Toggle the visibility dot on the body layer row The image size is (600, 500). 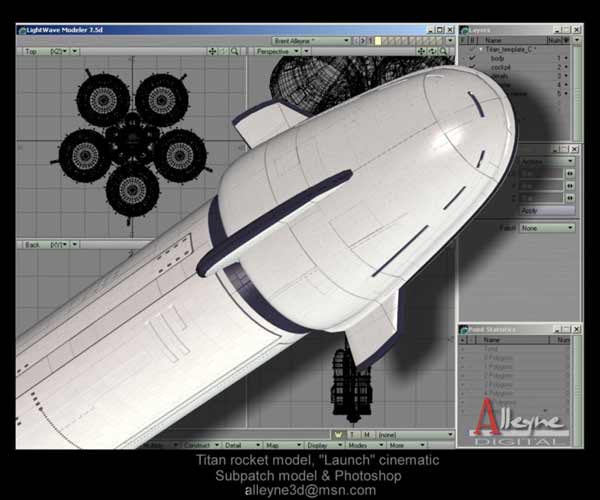[566, 58]
